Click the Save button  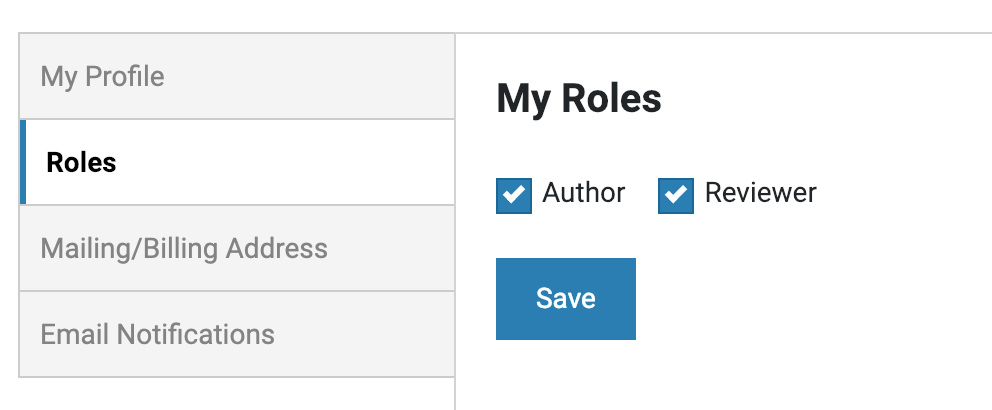pos(565,299)
